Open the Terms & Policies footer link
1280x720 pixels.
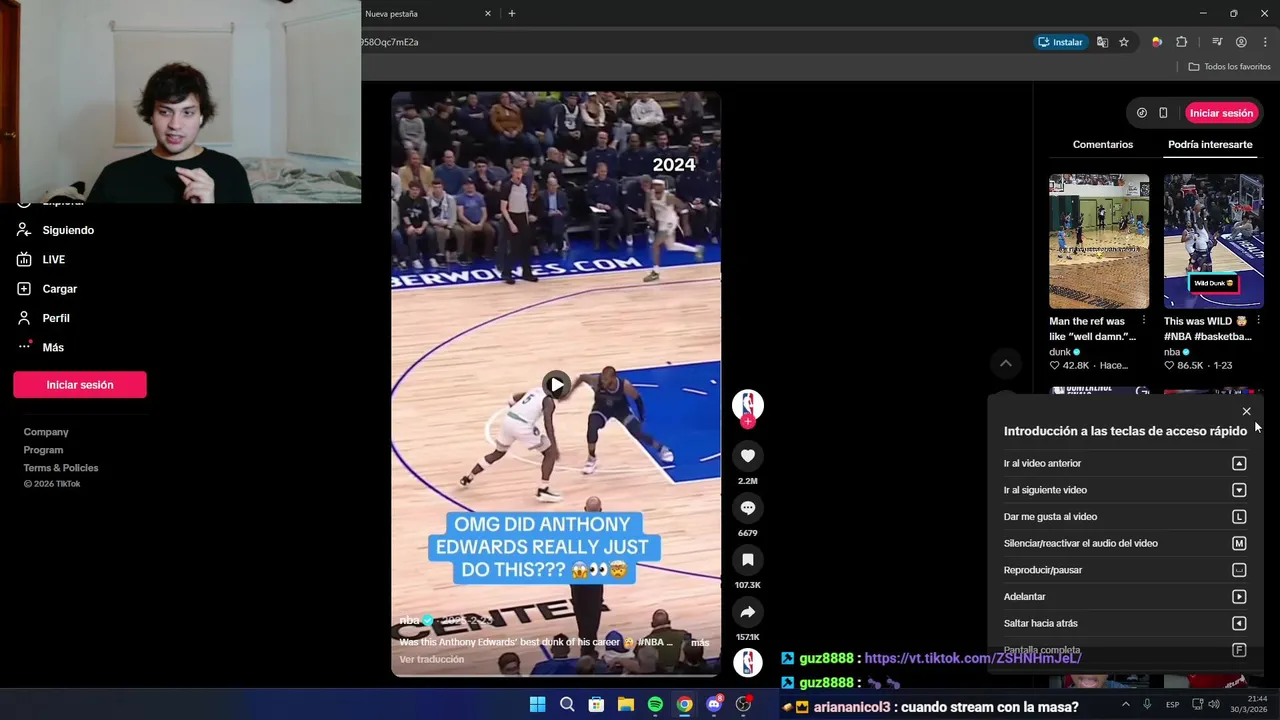[x=61, y=468]
